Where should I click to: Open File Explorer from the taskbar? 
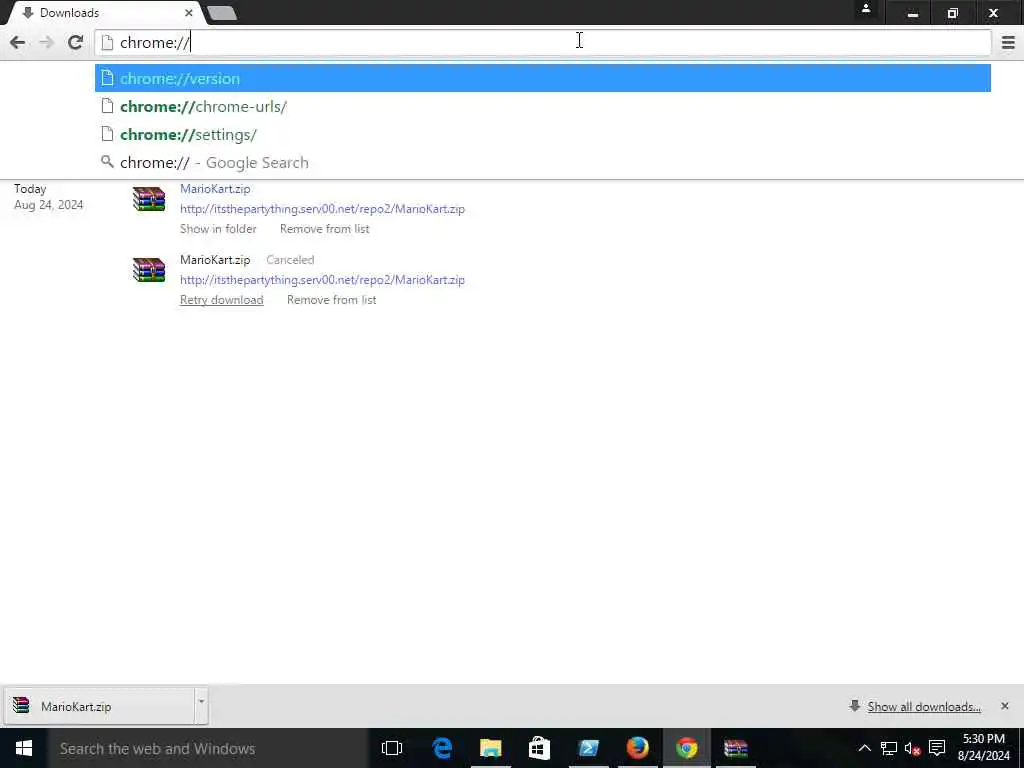pos(490,748)
